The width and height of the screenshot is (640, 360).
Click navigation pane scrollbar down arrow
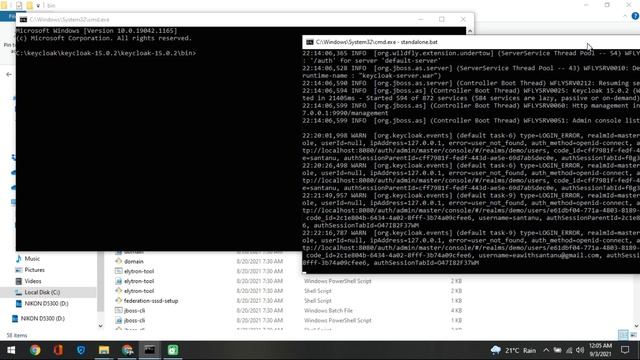[100, 326]
